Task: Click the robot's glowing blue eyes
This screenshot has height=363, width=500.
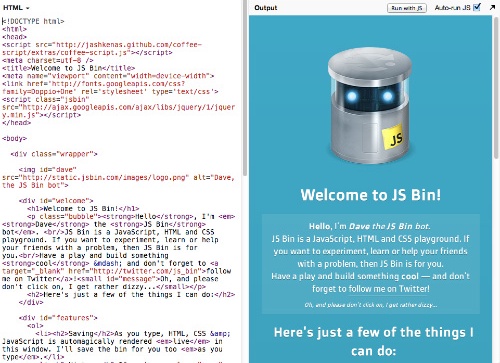Action: click(x=369, y=97)
